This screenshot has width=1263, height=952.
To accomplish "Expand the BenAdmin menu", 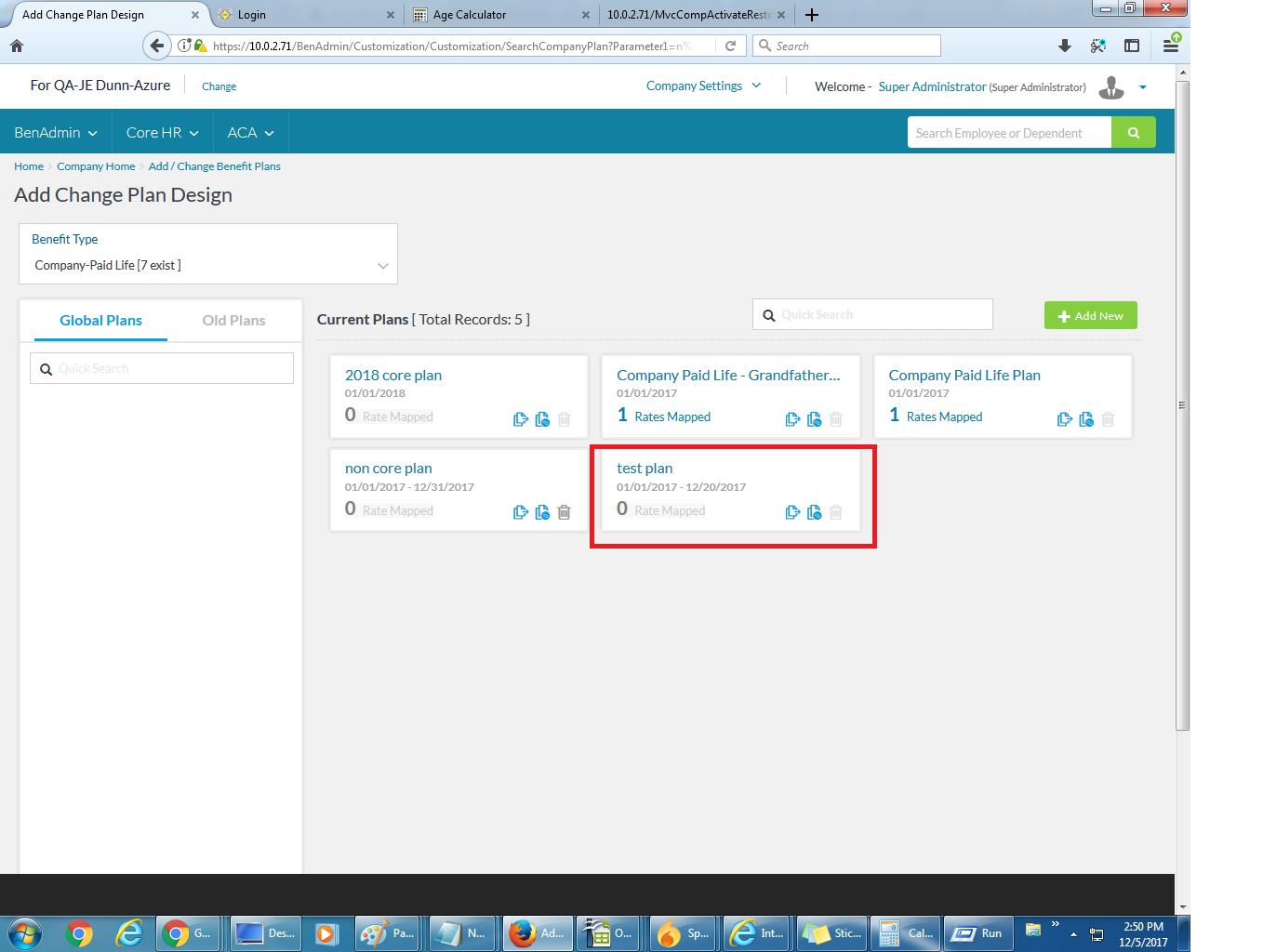I will tap(56, 133).
